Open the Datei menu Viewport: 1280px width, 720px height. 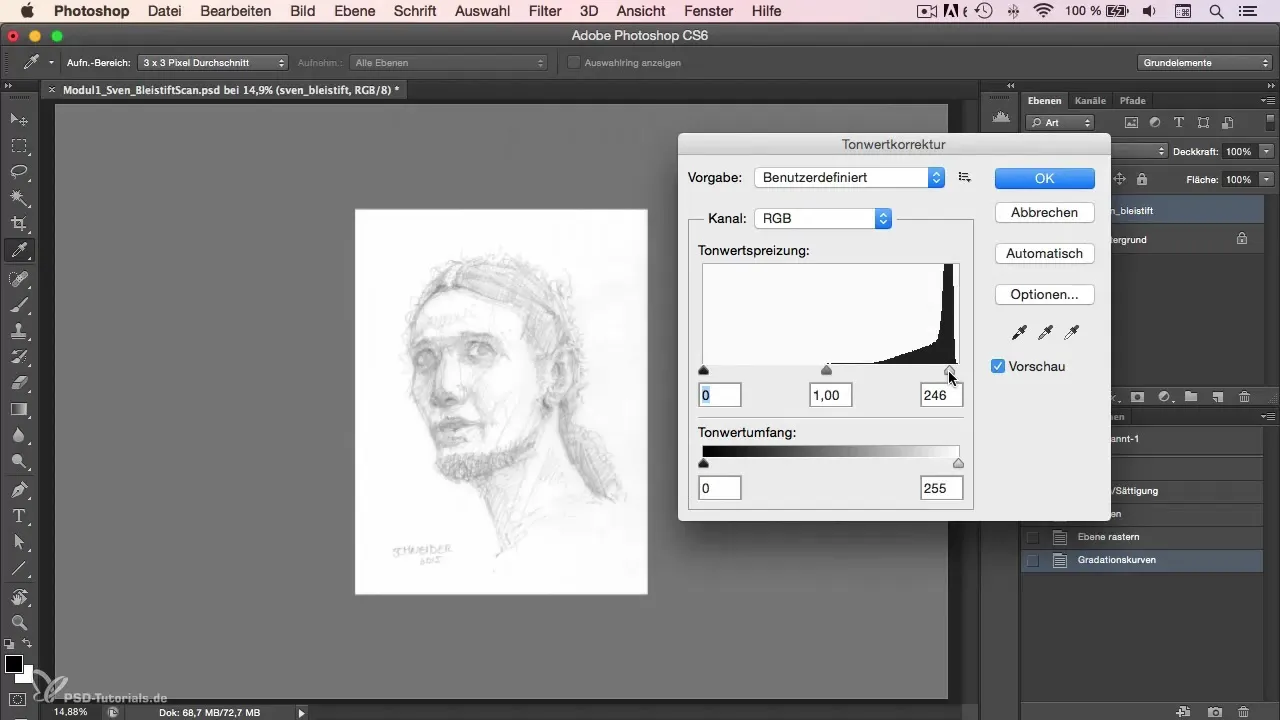[164, 11]
